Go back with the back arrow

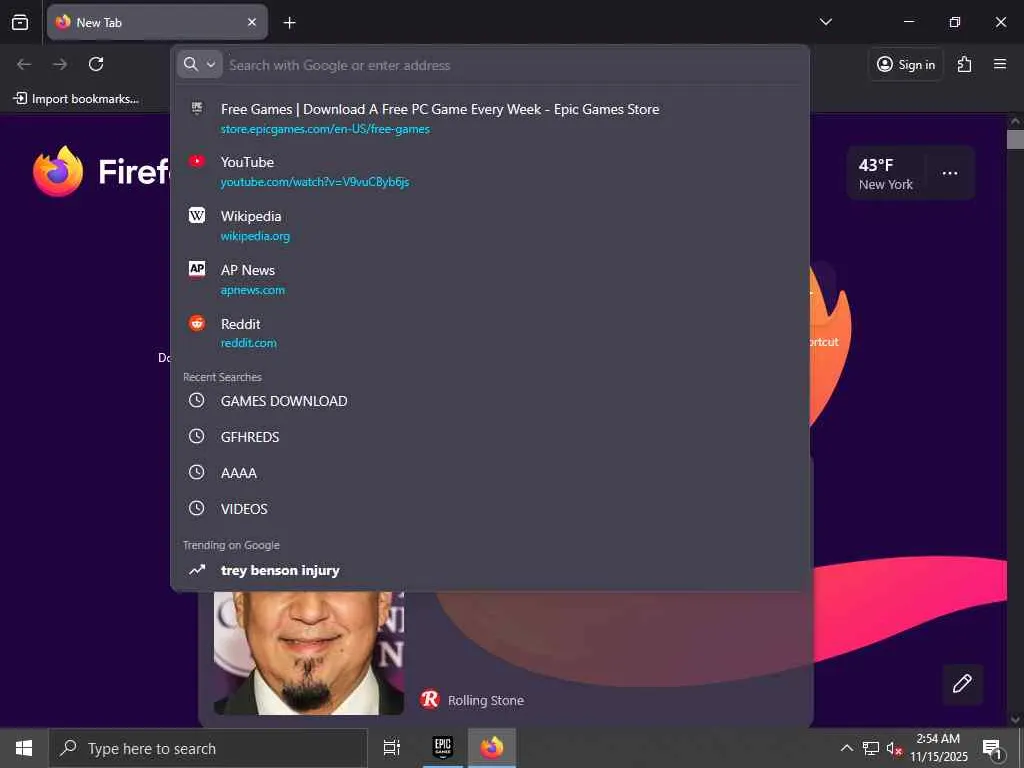pos(24,64)
